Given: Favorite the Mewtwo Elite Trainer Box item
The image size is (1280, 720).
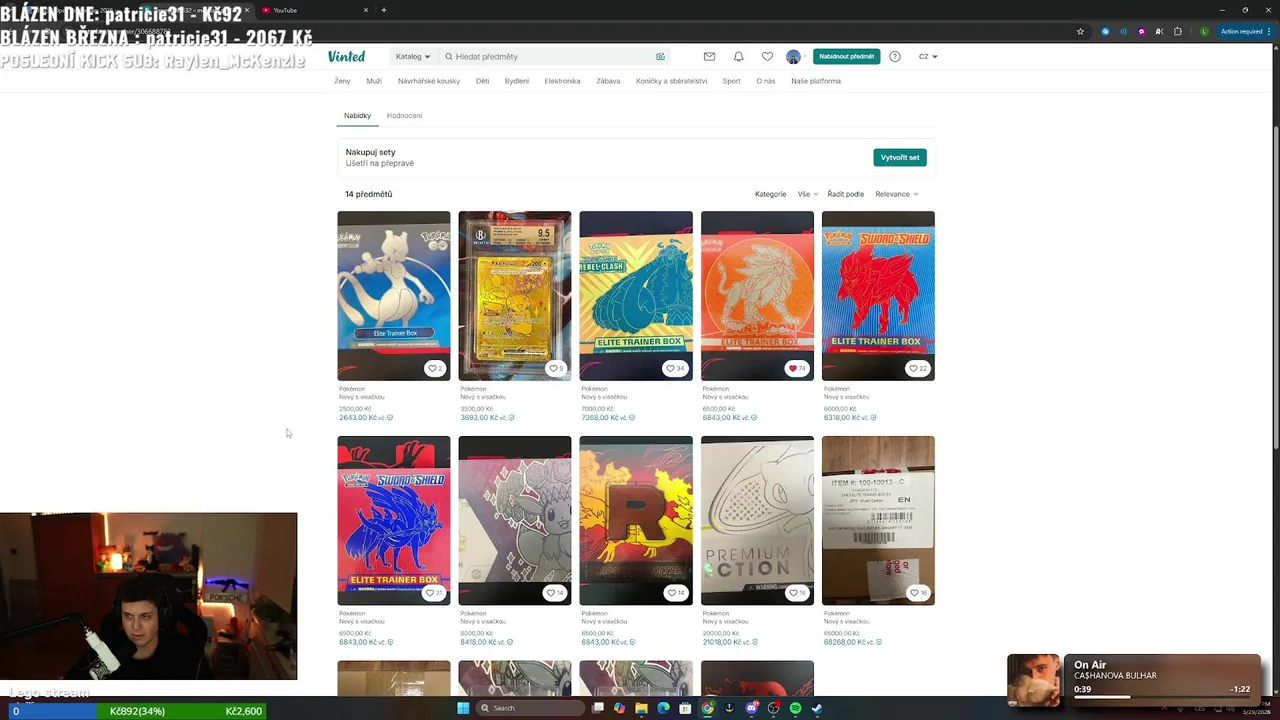Looking at the screenshot, I should (435, 368).
